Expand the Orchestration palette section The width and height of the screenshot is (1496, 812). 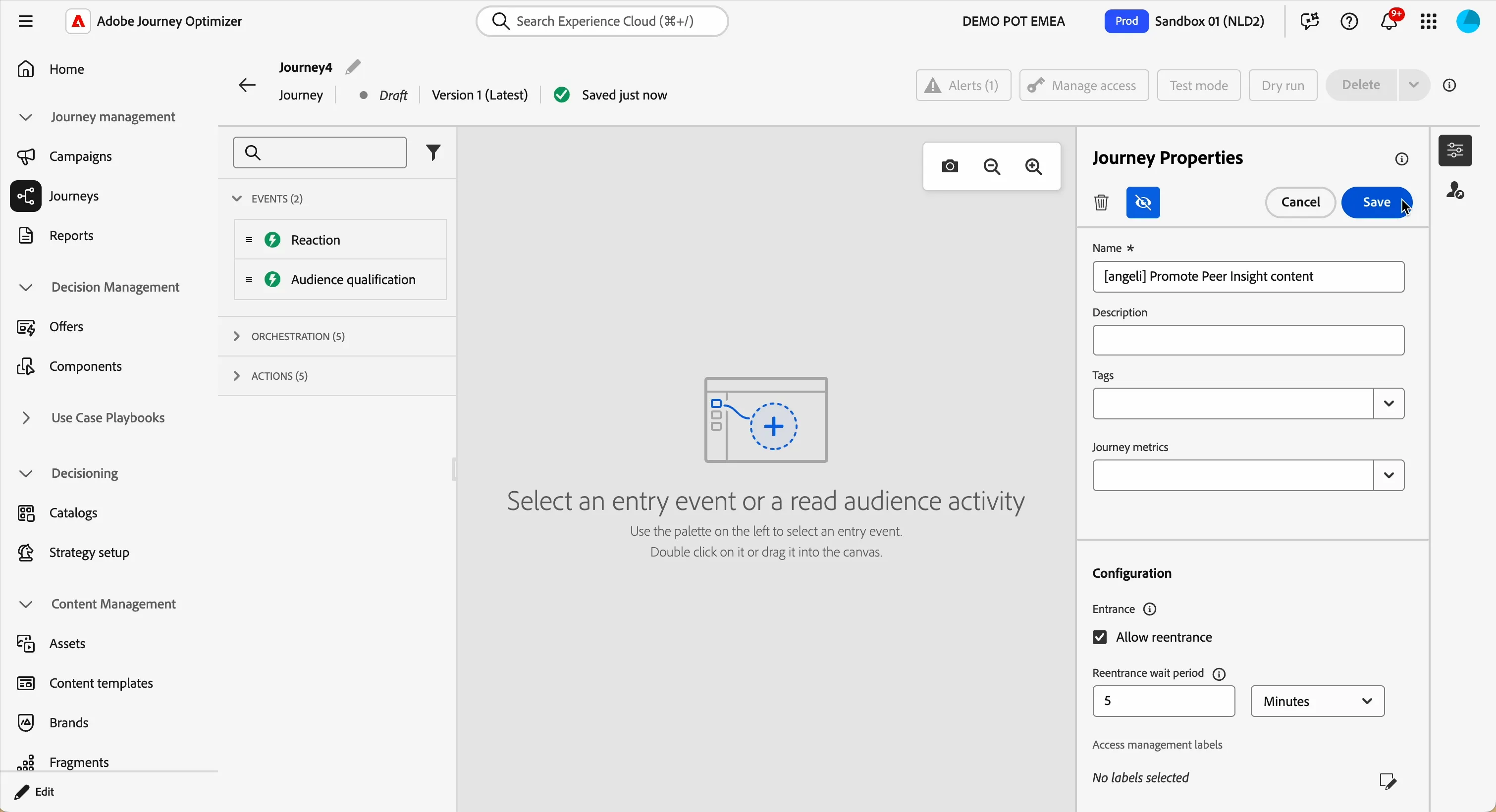tap(289, 337)
